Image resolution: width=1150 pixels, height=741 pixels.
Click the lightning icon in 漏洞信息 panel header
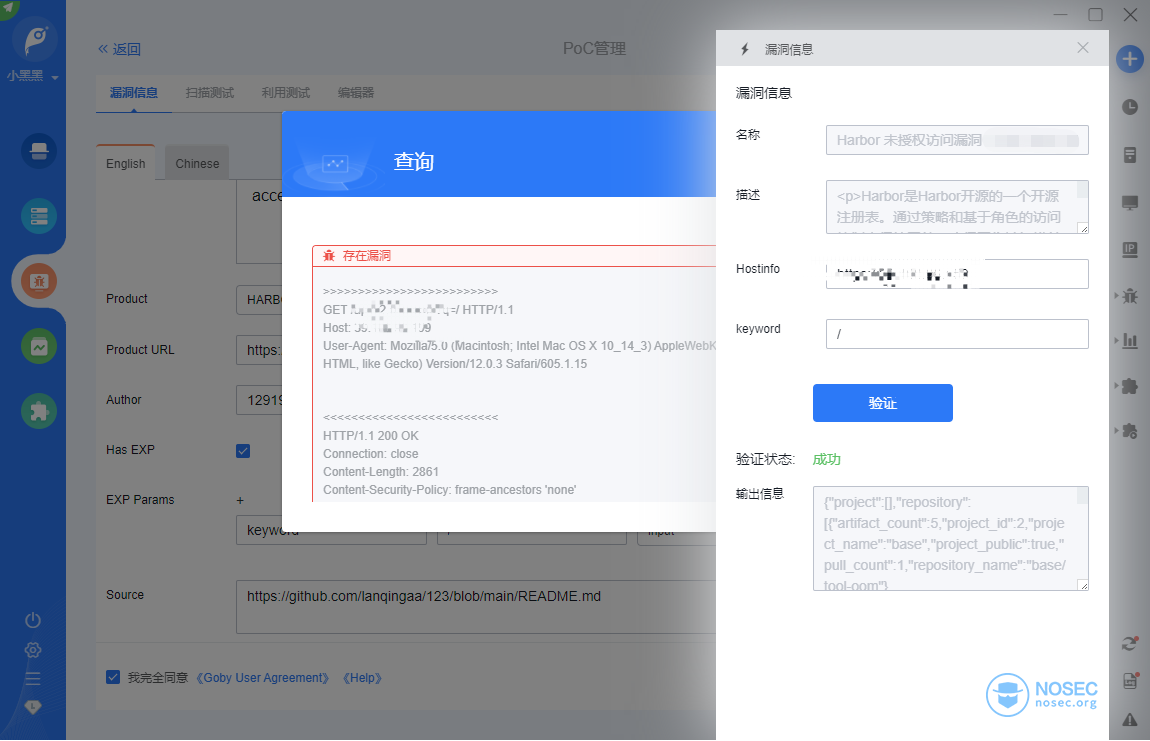pos(744,49)
